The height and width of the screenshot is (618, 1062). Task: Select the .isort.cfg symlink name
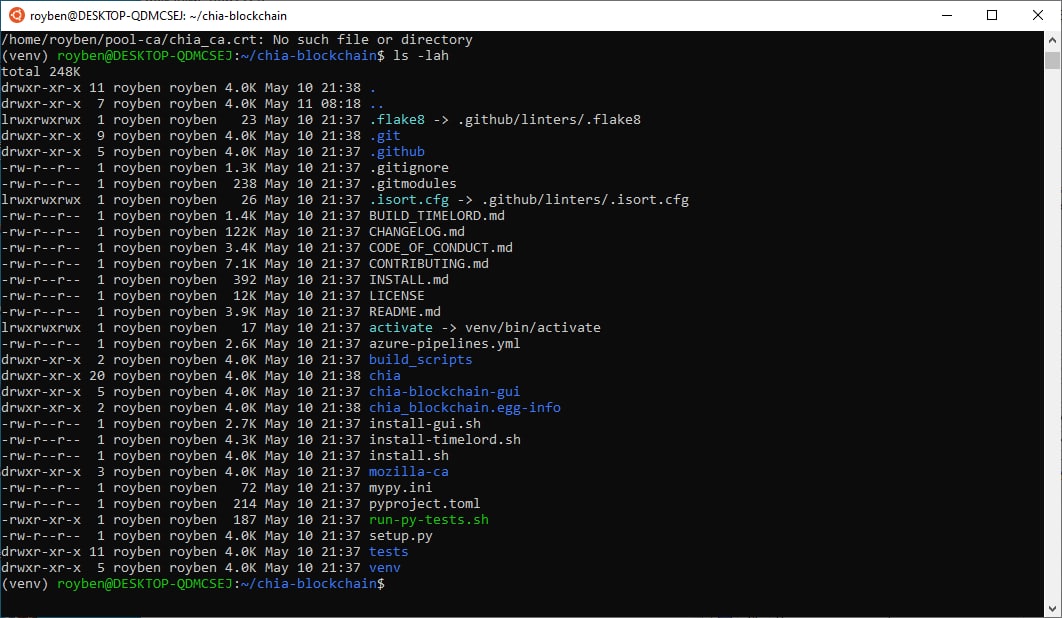tap(408, 200)
